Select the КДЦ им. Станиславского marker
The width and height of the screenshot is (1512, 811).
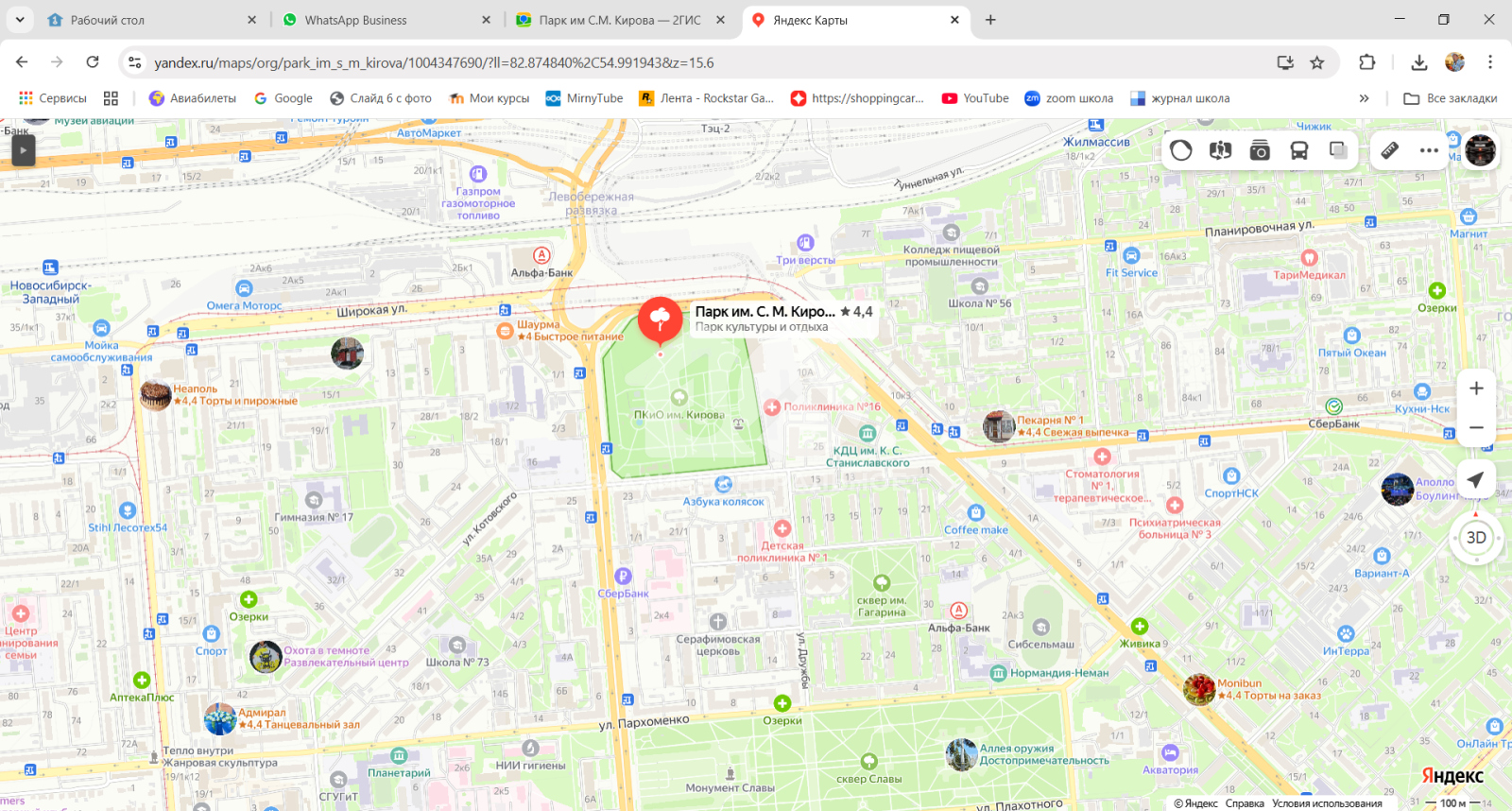coord(868,433)
